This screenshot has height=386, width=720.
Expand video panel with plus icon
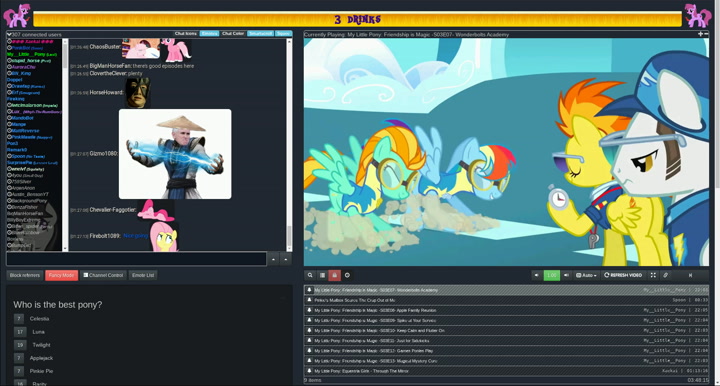[700, 34]
